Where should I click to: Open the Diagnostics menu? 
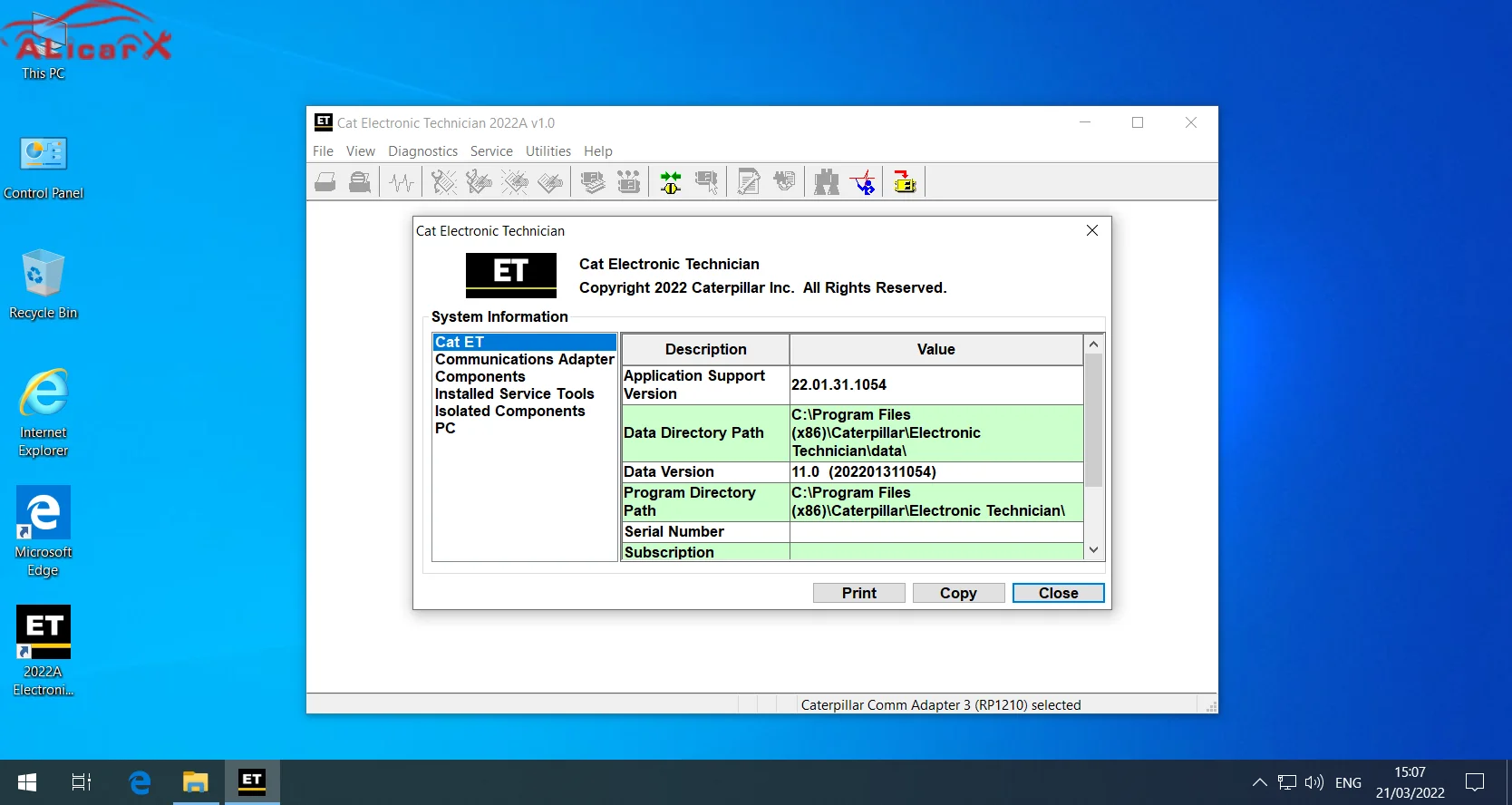pyautogui.click(x=422, y=151)
